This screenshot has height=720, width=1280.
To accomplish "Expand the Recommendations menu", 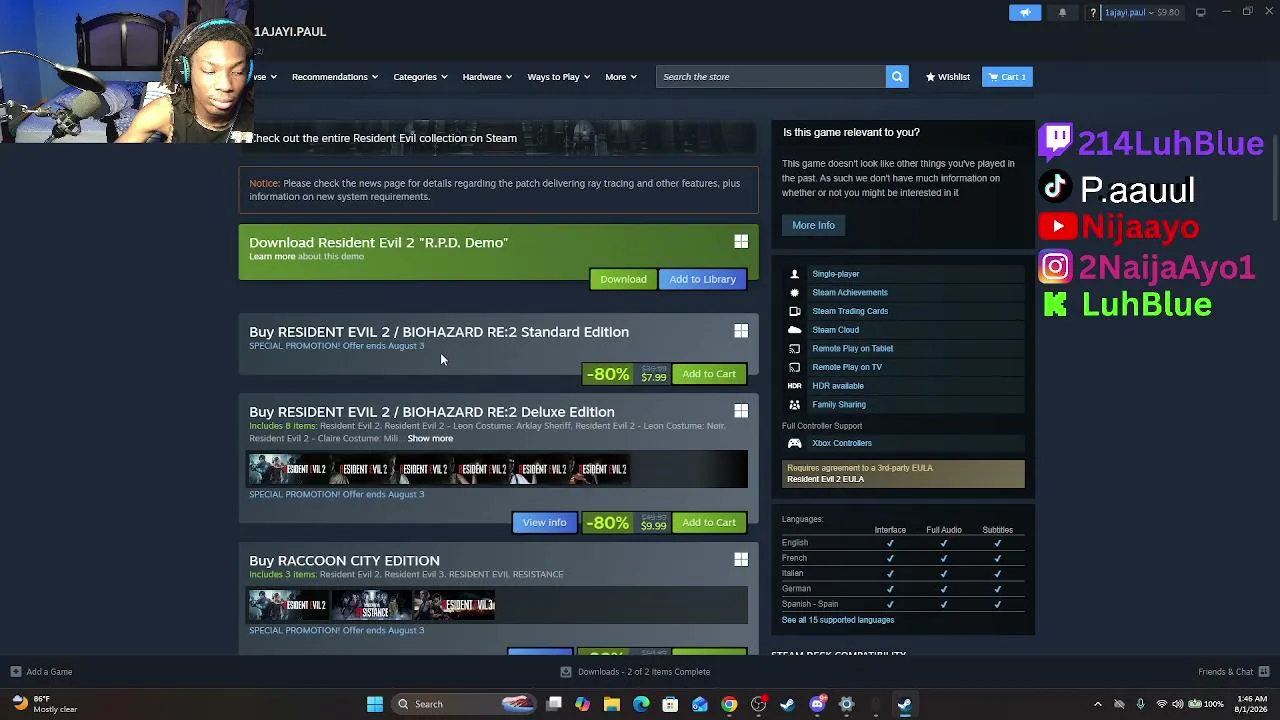I will [x=335, y=77].
